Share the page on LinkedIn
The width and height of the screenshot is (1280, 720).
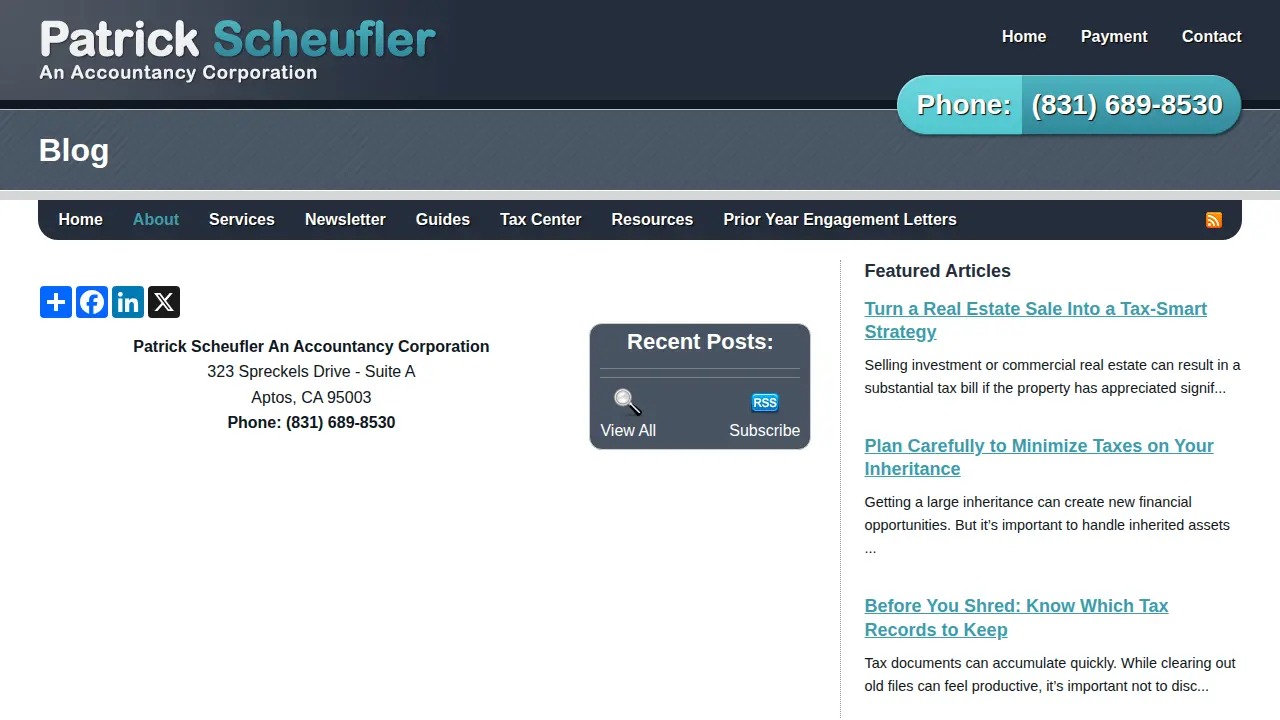[128, 302]
